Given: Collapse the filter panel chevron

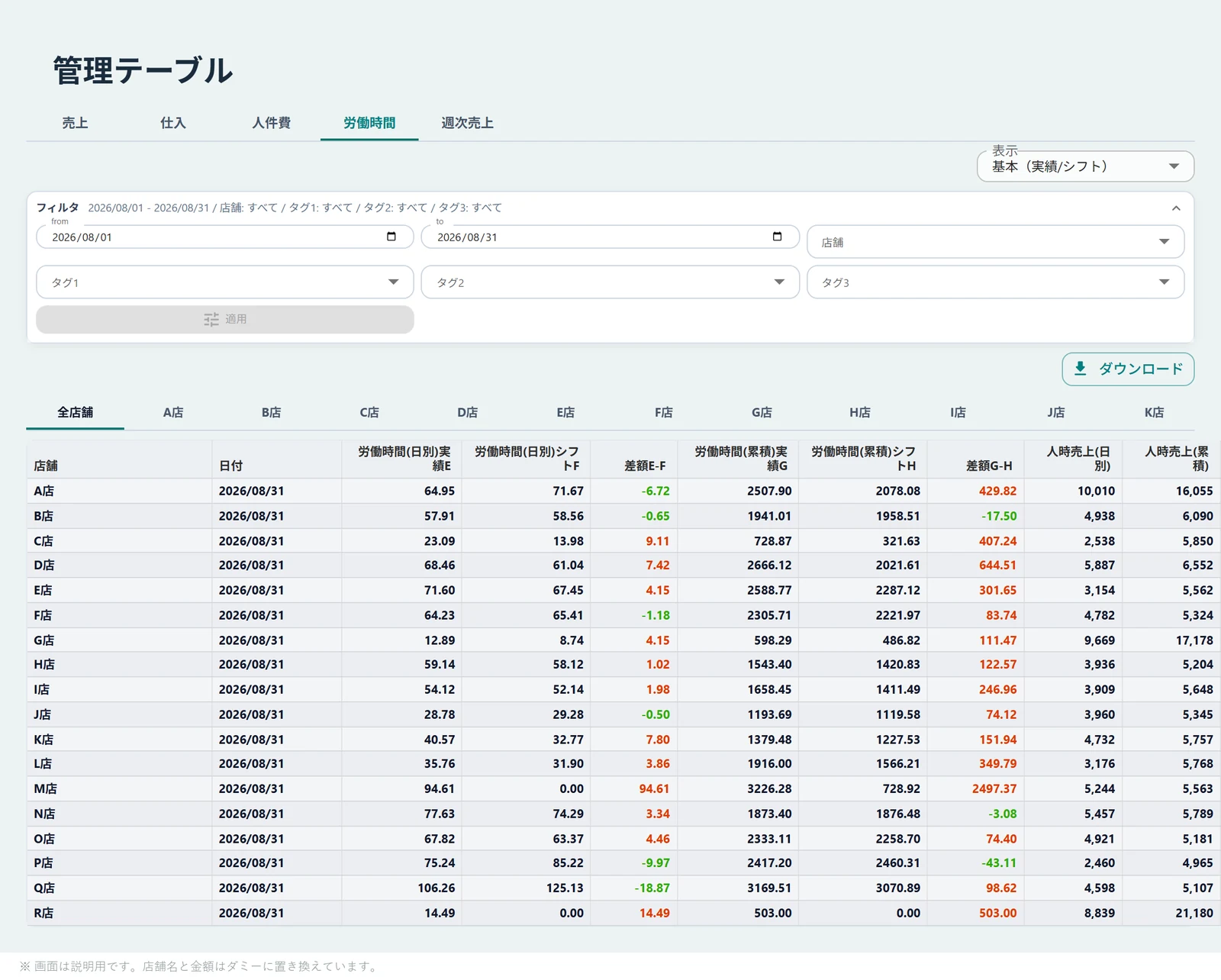Looking at the screenshot, I should click(x=1176, y=208).
